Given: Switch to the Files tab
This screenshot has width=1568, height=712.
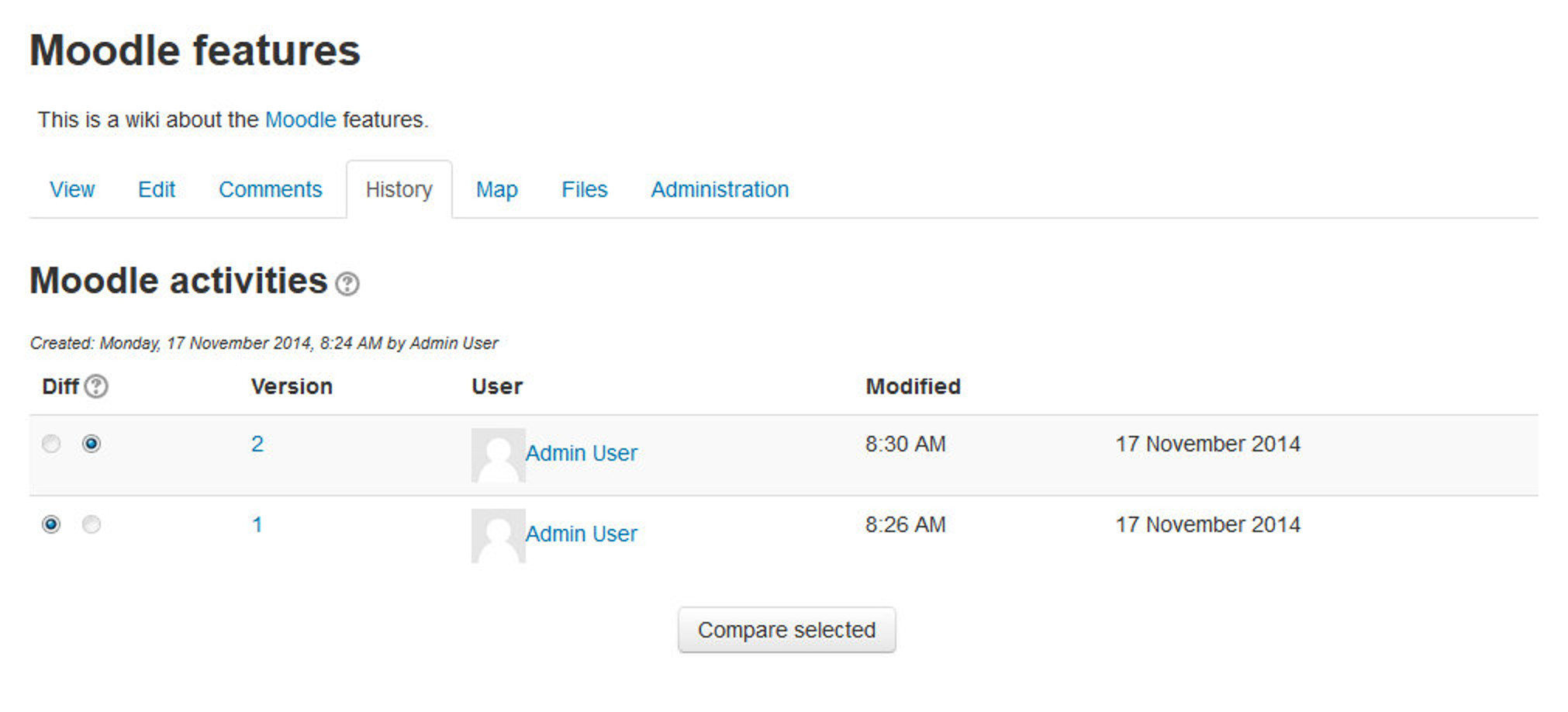Looking at the screenshot, I should 584,189.
